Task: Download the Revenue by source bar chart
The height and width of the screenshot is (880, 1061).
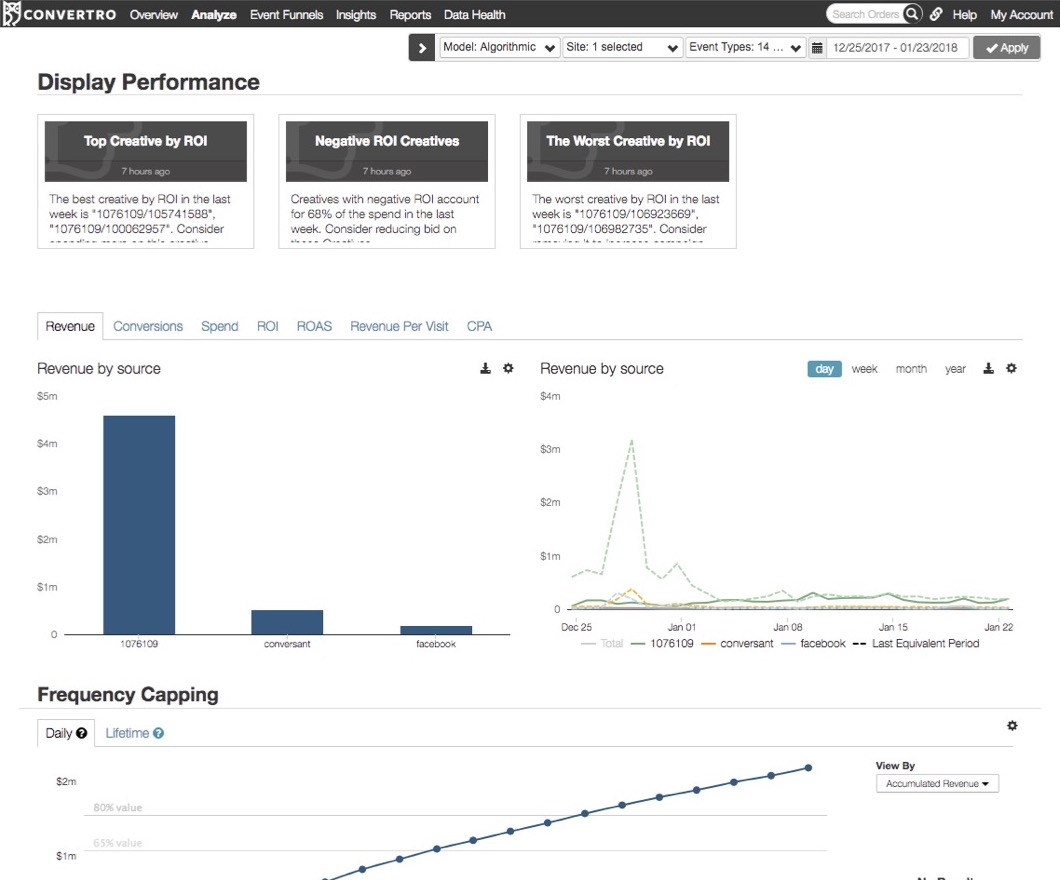Action: pos(485,369)
